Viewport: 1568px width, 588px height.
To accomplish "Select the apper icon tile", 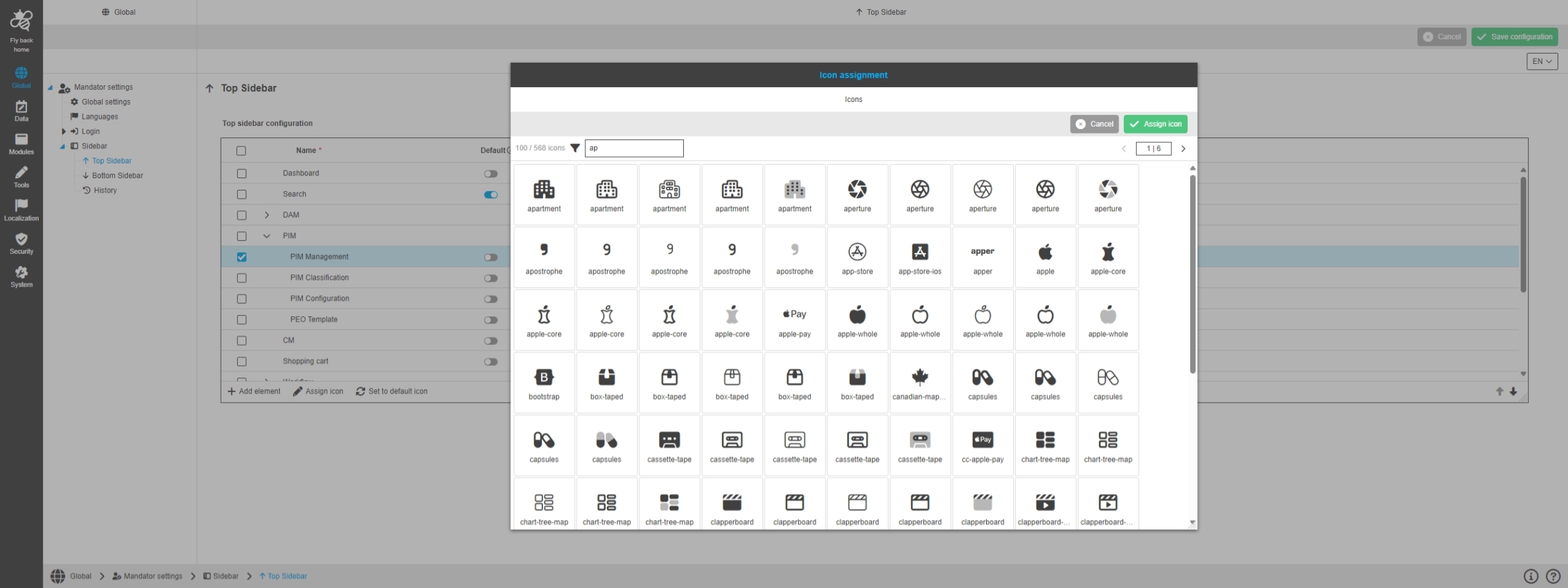I will 982,257.
